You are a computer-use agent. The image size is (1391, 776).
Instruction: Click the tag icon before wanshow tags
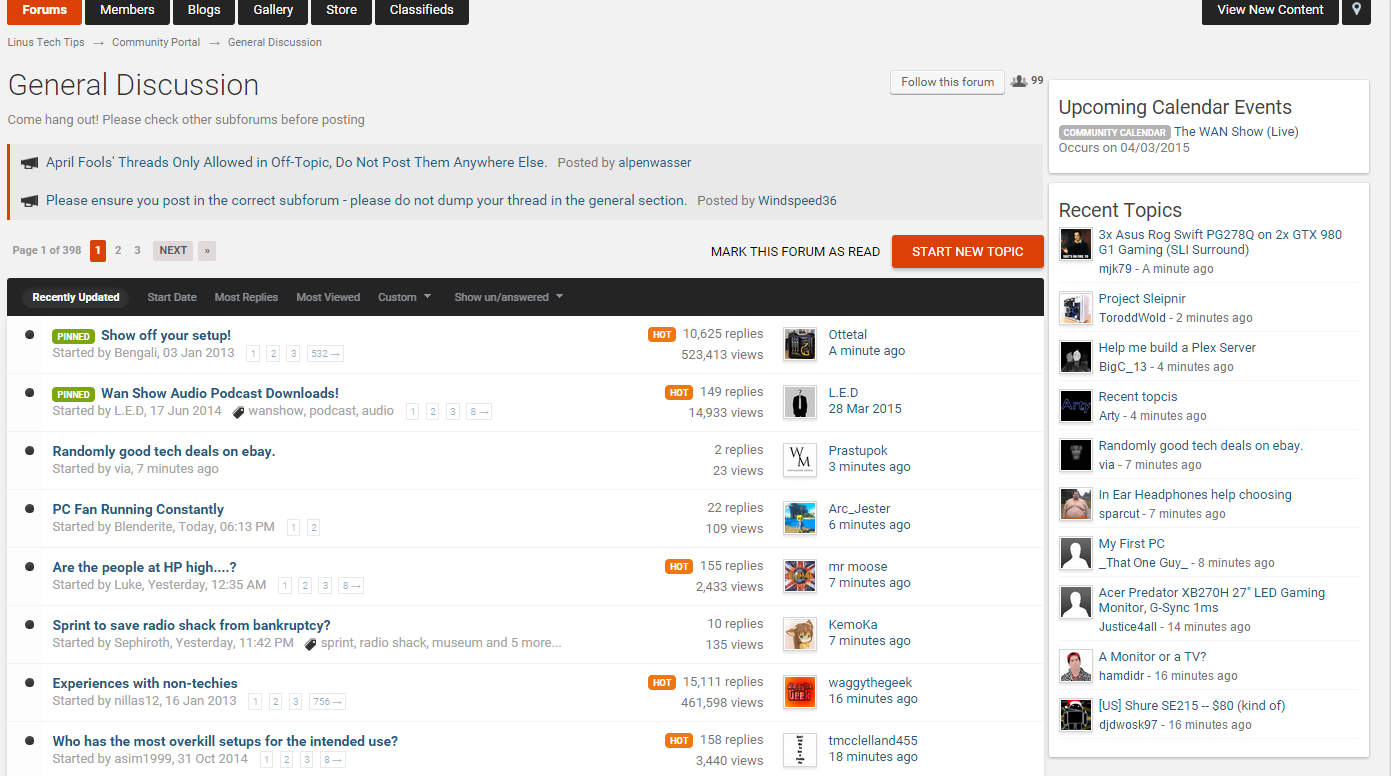click(239, 412)
